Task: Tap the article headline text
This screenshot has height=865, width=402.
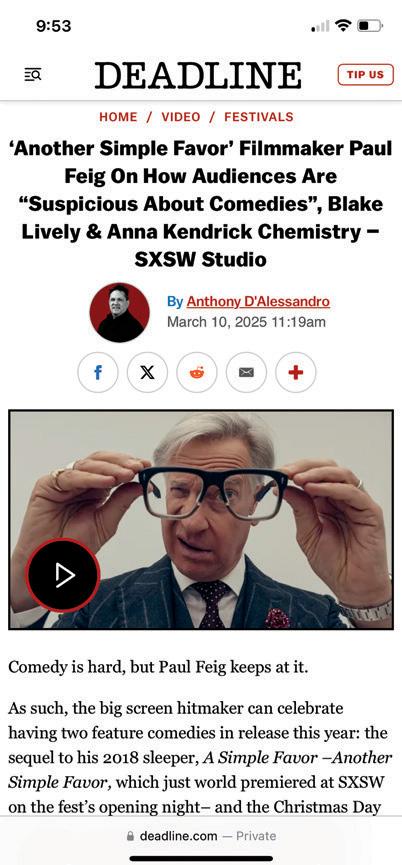Action: [201, 204]
